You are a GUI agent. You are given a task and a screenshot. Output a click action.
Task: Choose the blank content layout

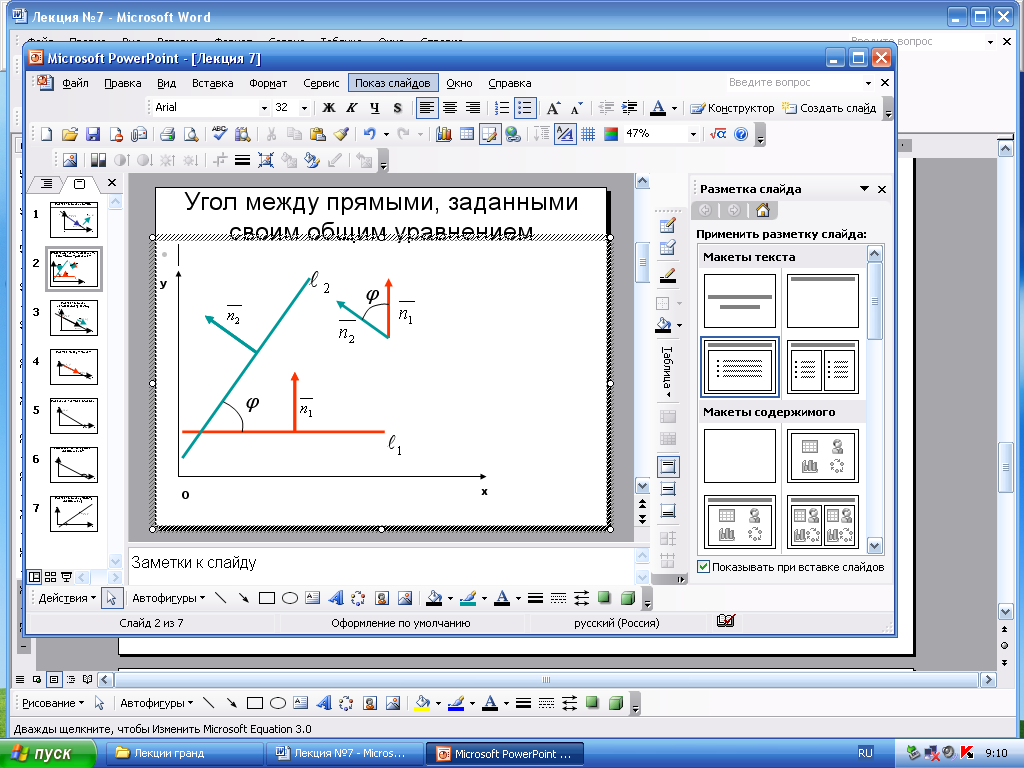[x=740, y=456]
